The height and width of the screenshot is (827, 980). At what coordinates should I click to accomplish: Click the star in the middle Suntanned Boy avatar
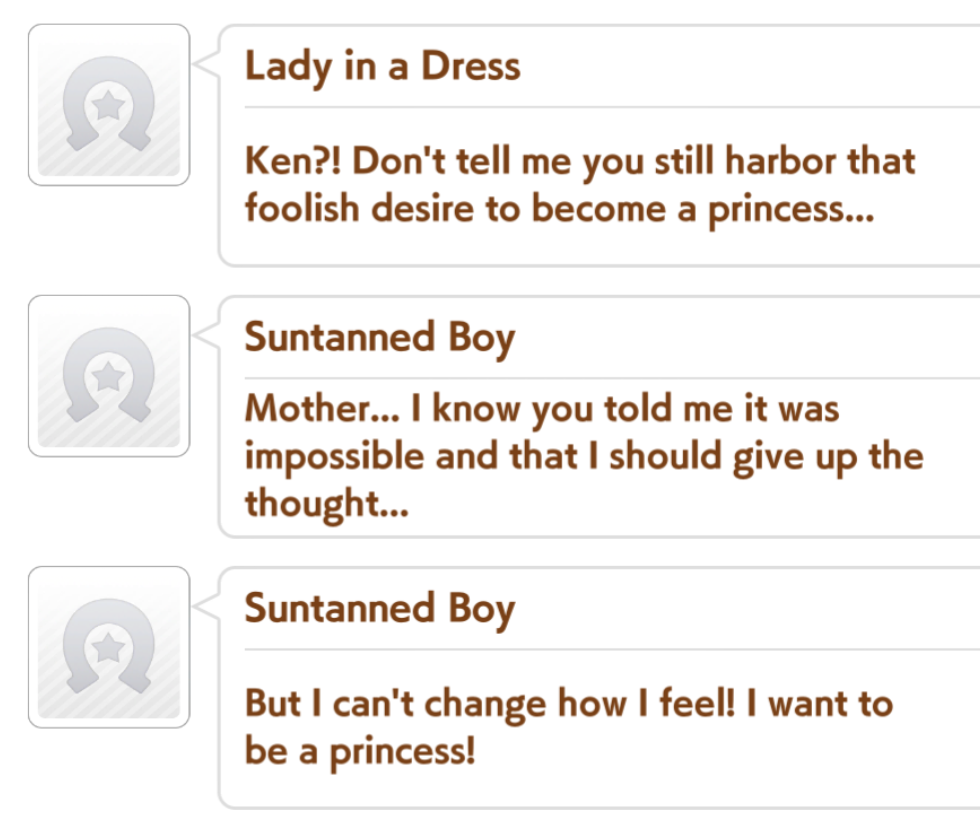click(108, 377)
